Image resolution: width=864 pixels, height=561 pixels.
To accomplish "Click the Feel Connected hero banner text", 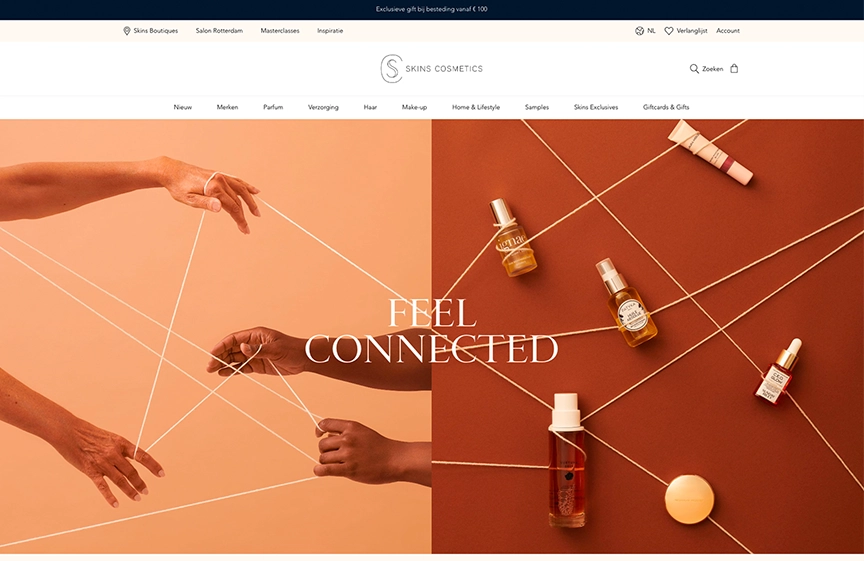I will click(x=431, y=331).
